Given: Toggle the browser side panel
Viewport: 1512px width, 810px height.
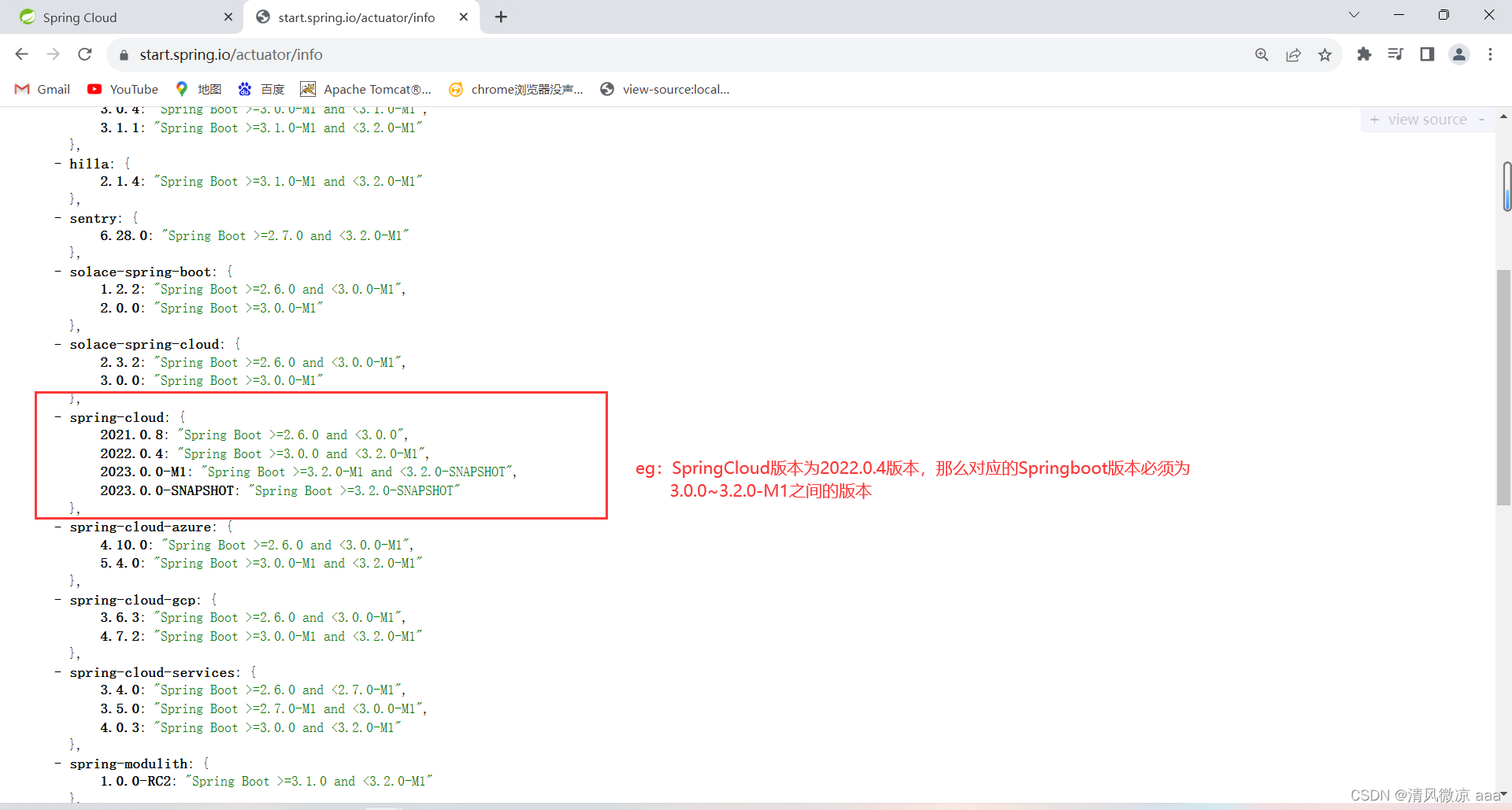Looking at the screenshot, I should tap(1427, 54).
